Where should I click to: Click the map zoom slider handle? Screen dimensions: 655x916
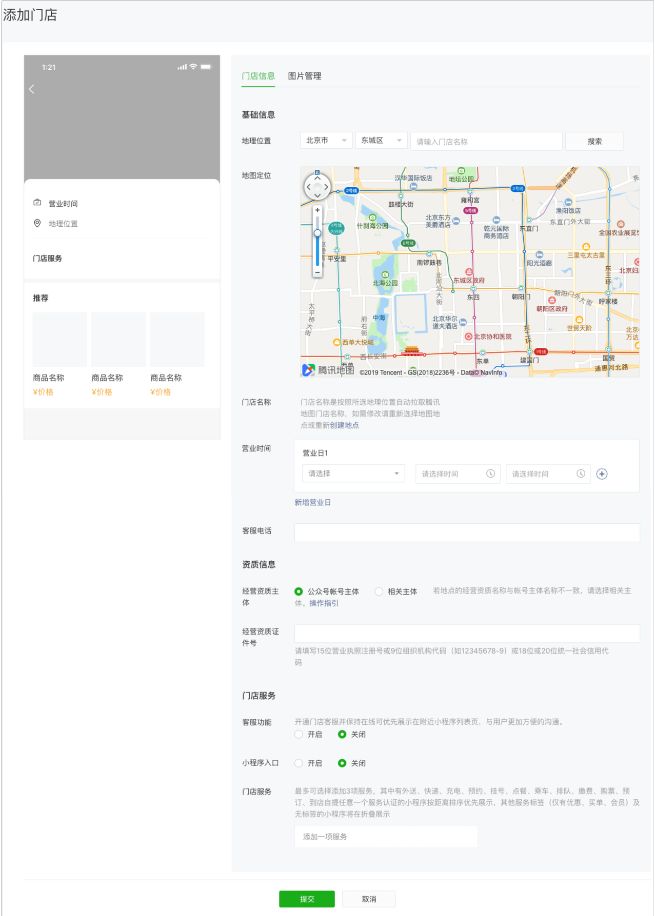(317, 233)
